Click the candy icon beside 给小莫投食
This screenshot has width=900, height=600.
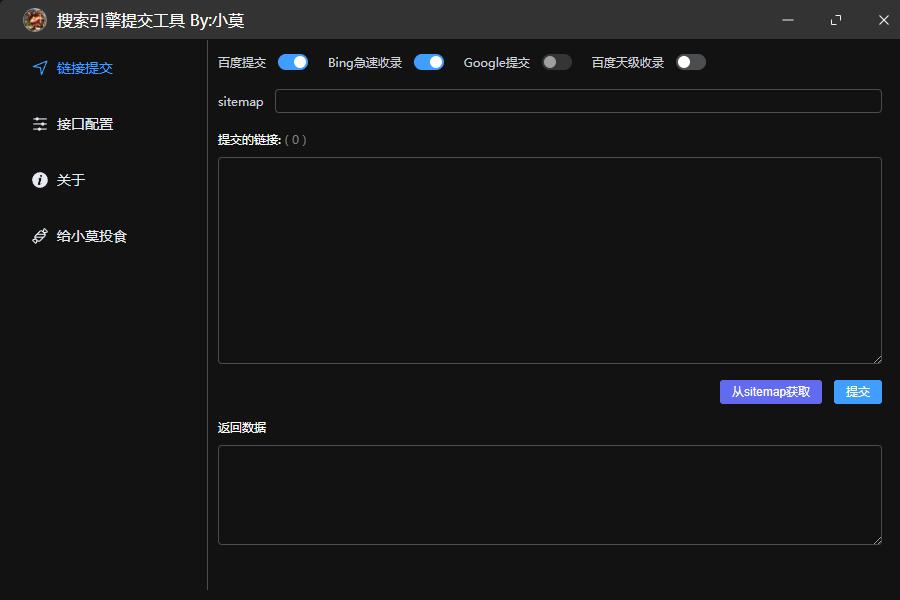tap(40, 236)
